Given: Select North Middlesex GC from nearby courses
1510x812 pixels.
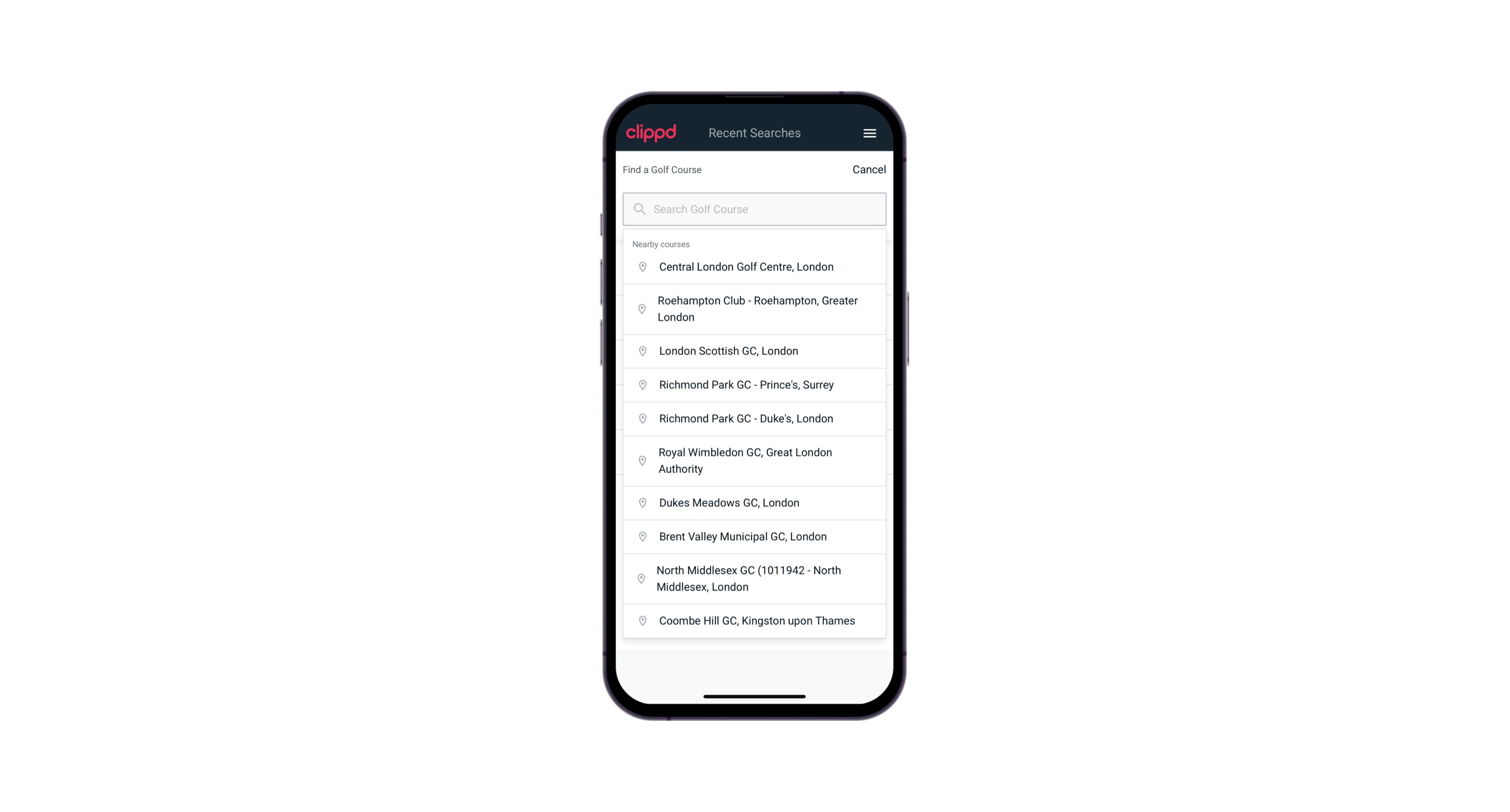Looking at the screenshot, I should pyautogui.click(x=754, y=578).
